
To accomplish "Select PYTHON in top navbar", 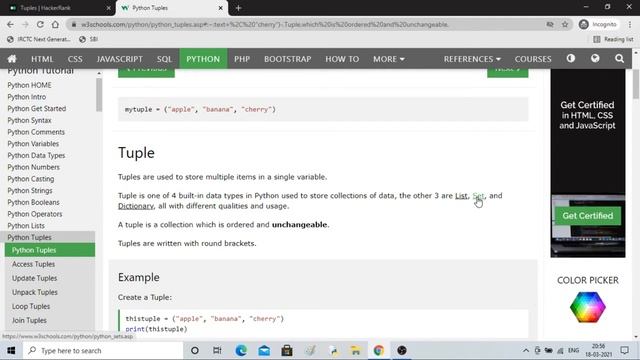I will (x=203, y=59).
